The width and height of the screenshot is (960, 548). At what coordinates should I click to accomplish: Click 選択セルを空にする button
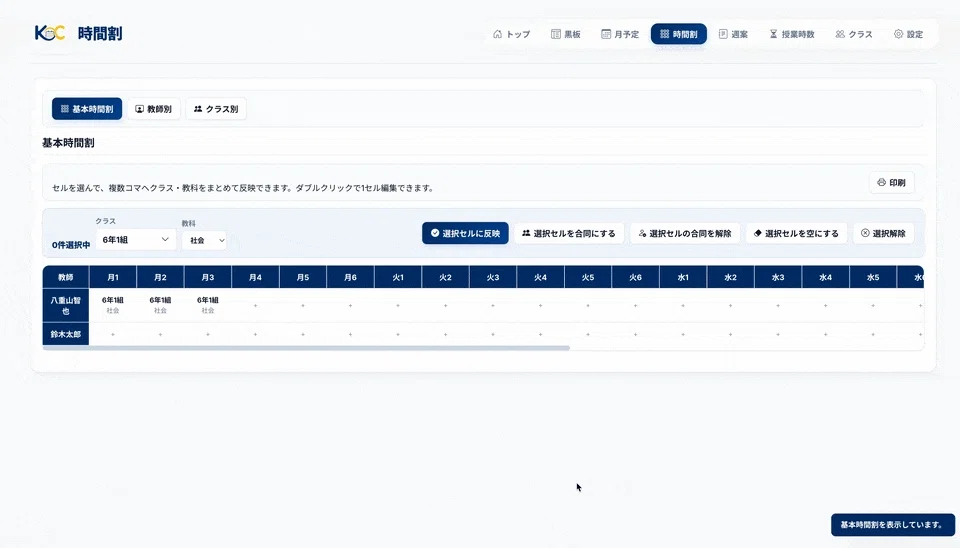point(797,233)
